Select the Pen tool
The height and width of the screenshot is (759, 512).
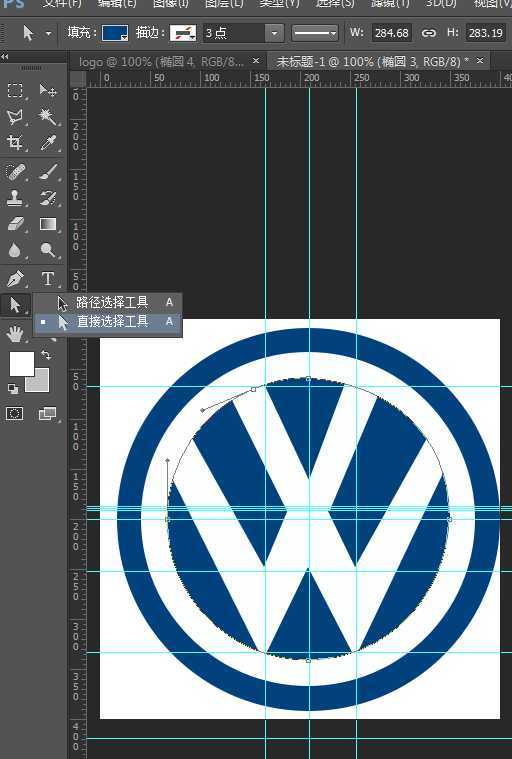pos(15,279)
